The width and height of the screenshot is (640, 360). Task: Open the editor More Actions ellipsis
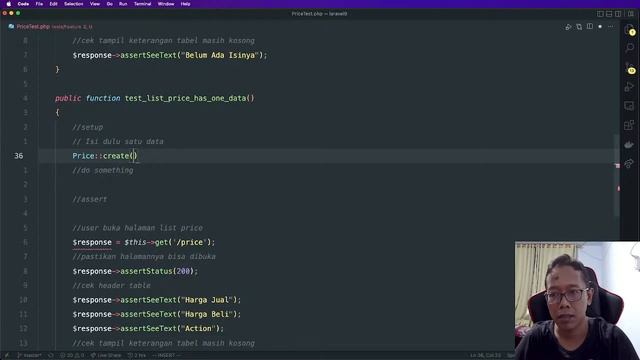611,27
